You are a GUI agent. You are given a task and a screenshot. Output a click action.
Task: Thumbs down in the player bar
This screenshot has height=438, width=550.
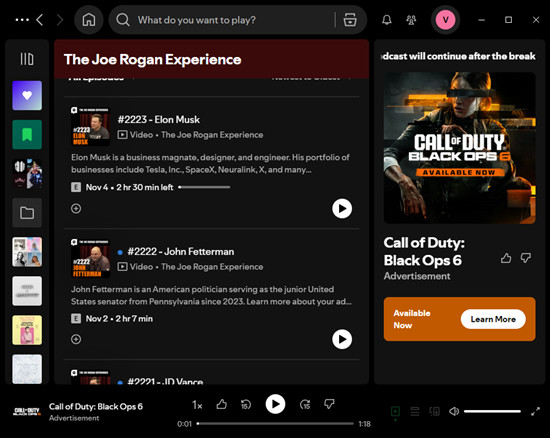tap(329, 404)
